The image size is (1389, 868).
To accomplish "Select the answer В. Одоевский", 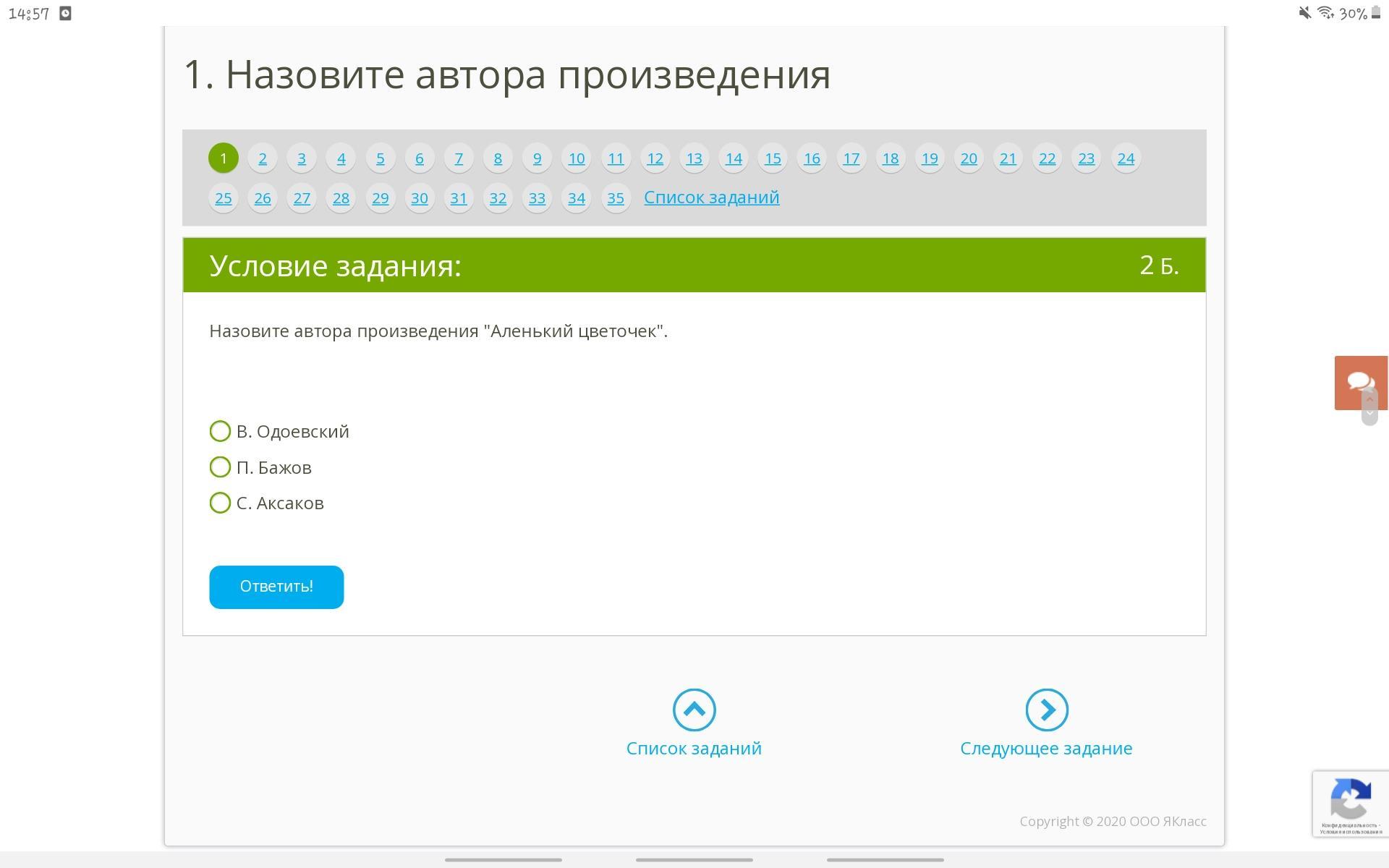I will [220, 431].
